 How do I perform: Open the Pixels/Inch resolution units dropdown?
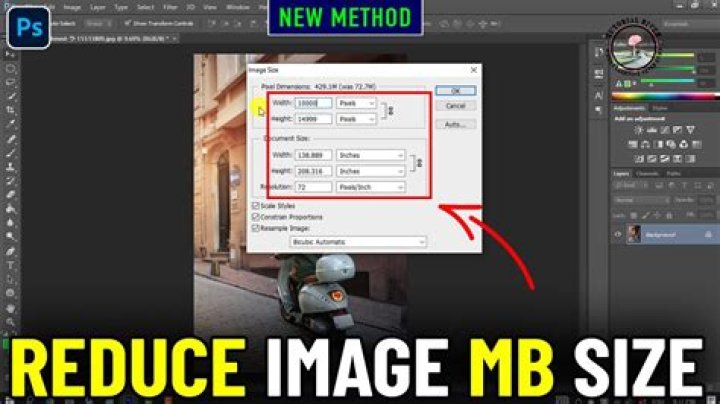pyautogui.click(x=372, y=187)
